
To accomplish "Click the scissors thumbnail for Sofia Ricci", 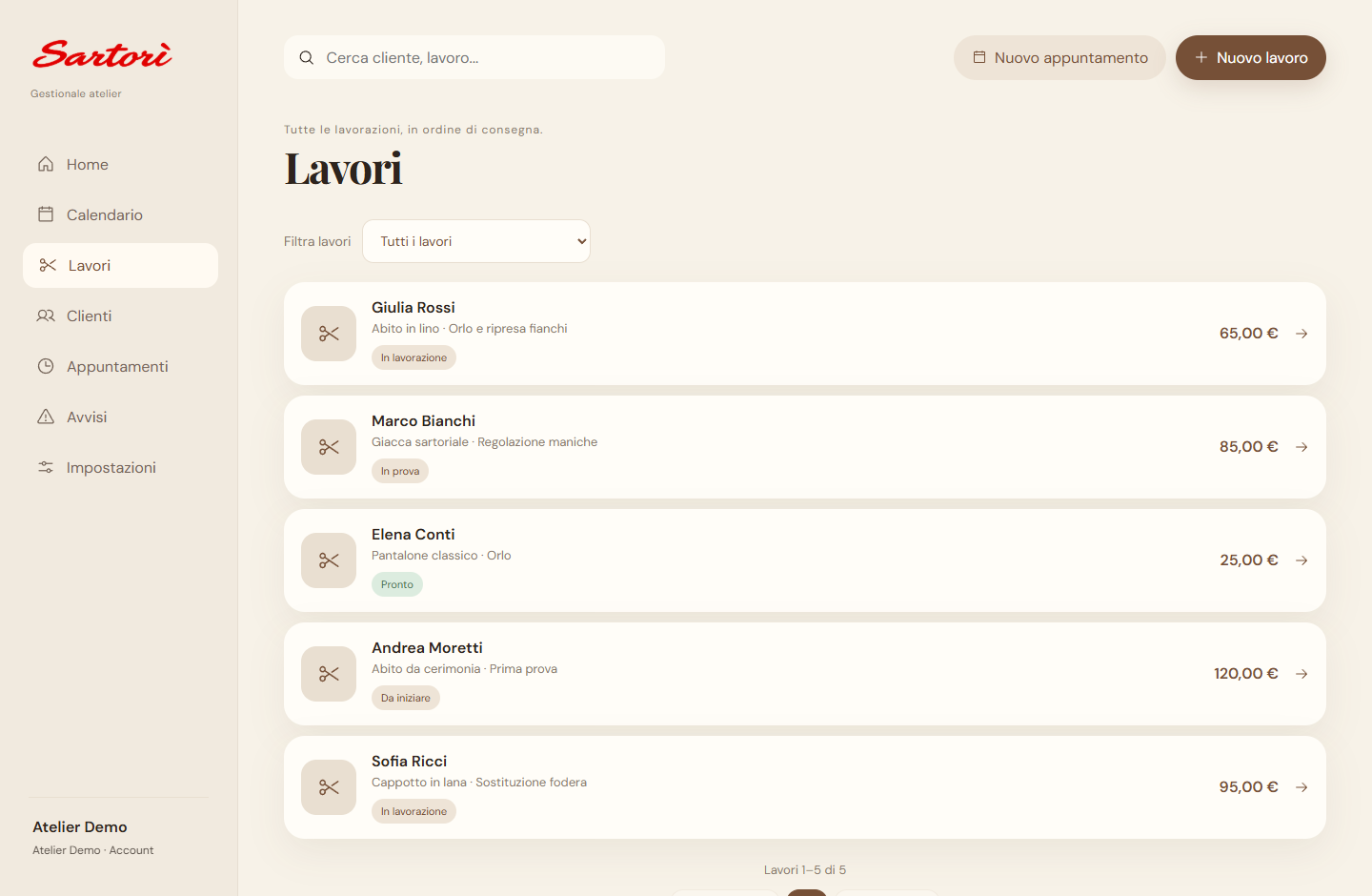I will coord(329,787).
